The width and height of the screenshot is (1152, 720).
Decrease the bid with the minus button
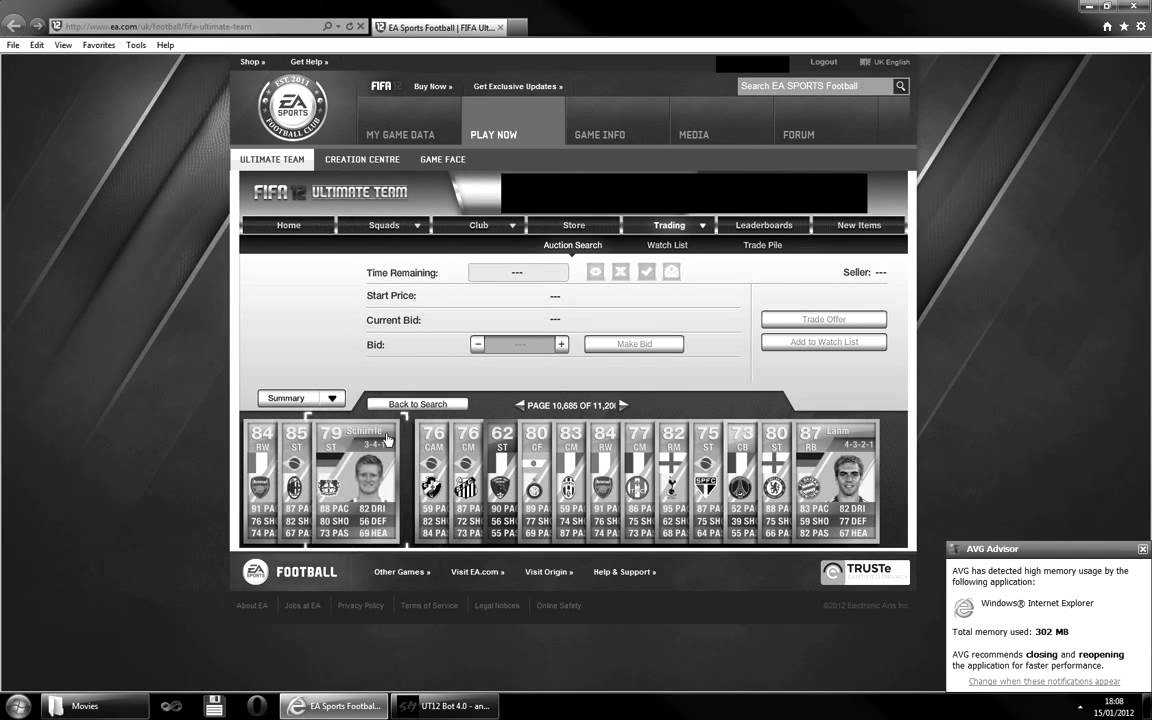478,344
